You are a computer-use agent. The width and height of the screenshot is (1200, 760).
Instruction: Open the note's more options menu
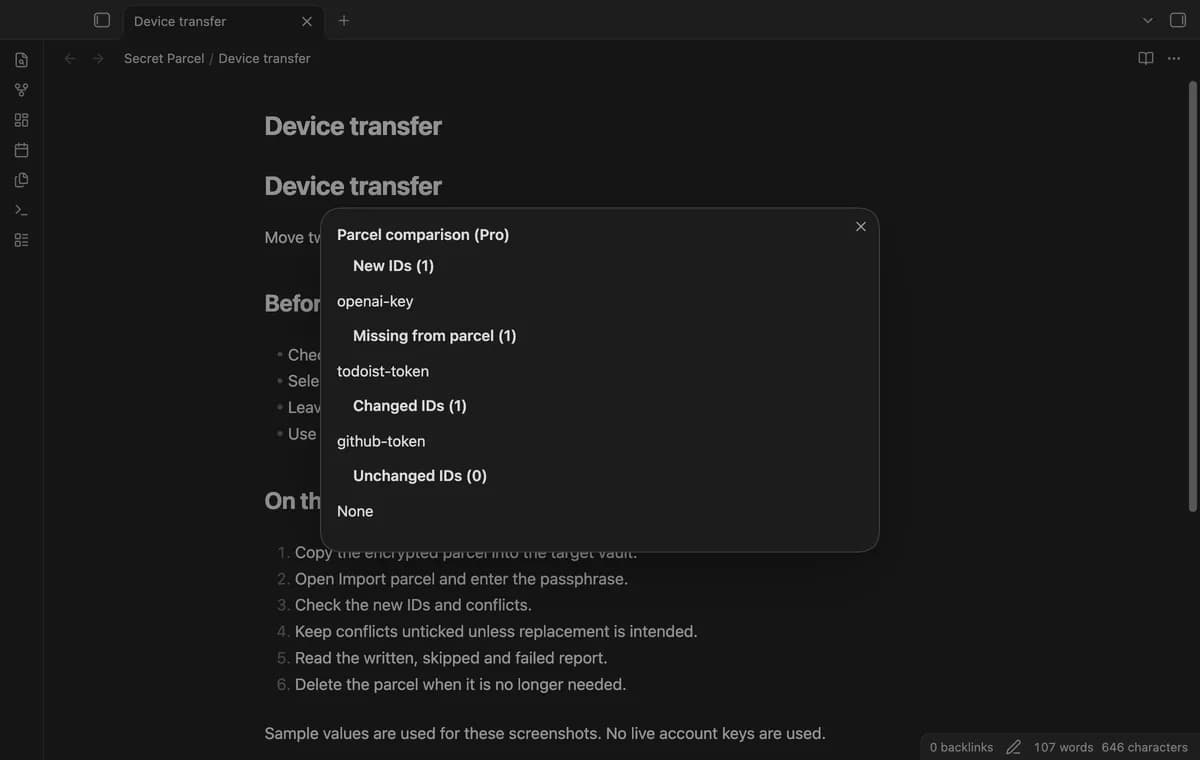(1174, 58)
